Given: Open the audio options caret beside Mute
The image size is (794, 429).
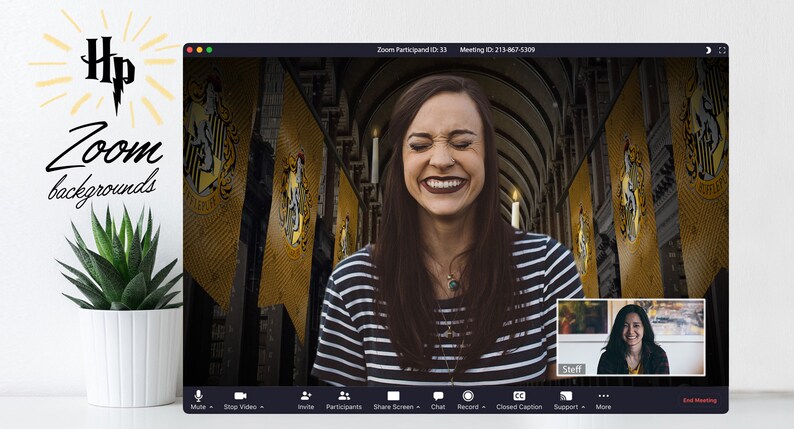Looking at the screenshot, I should tap(211, 407).
